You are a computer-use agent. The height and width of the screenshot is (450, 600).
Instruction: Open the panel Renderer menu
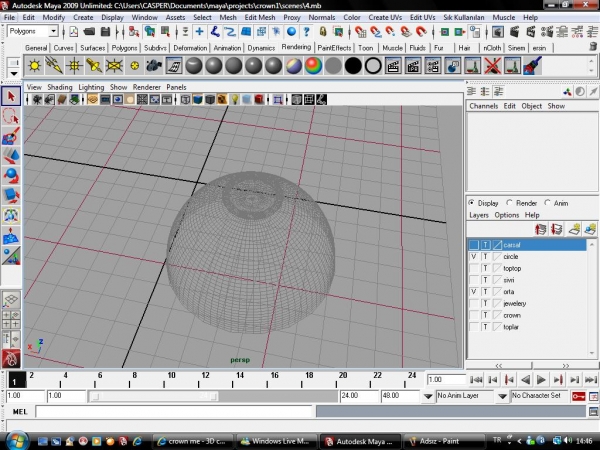[147, 87]
